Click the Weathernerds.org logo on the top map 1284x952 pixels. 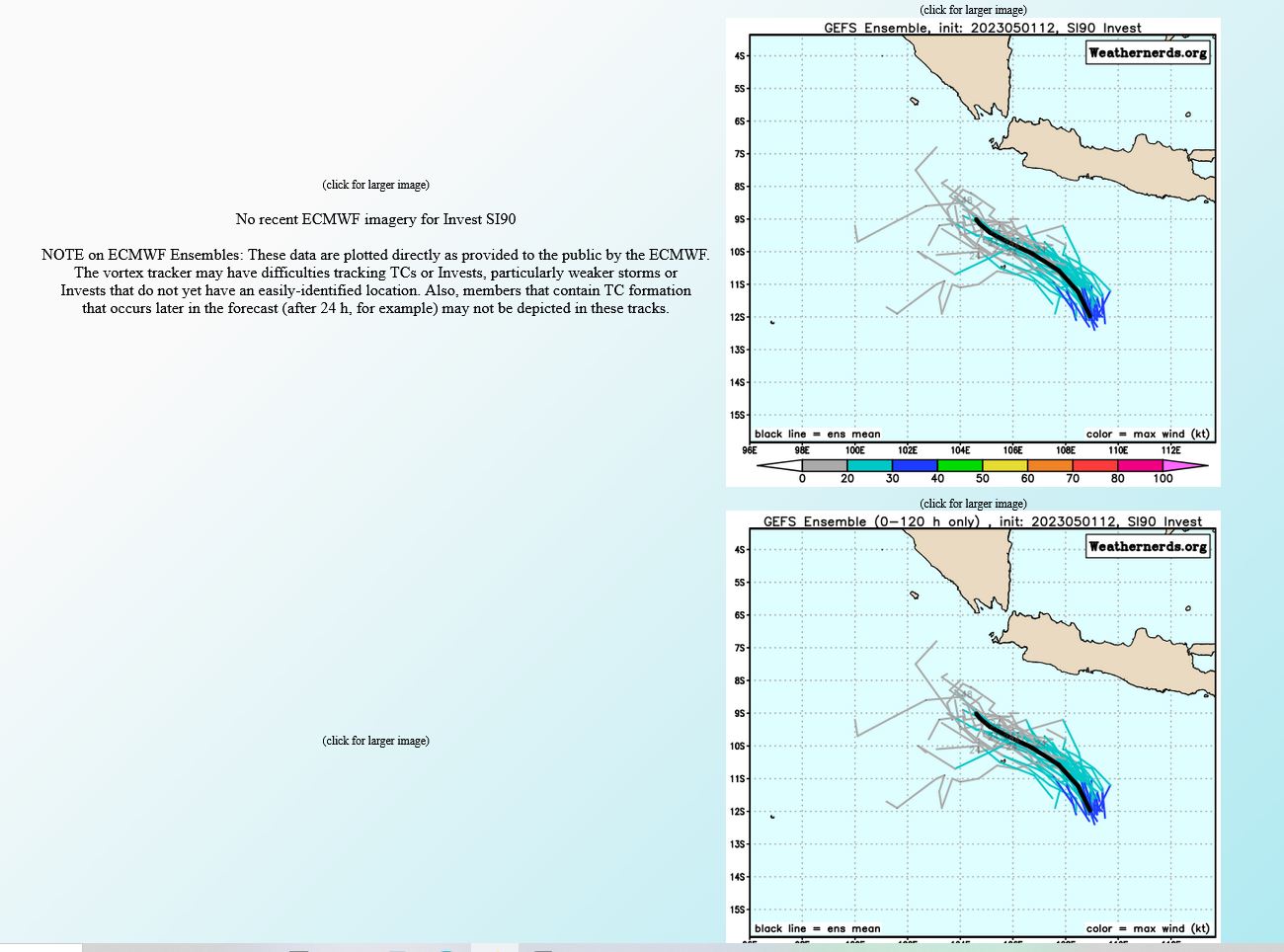[1148, 53]
